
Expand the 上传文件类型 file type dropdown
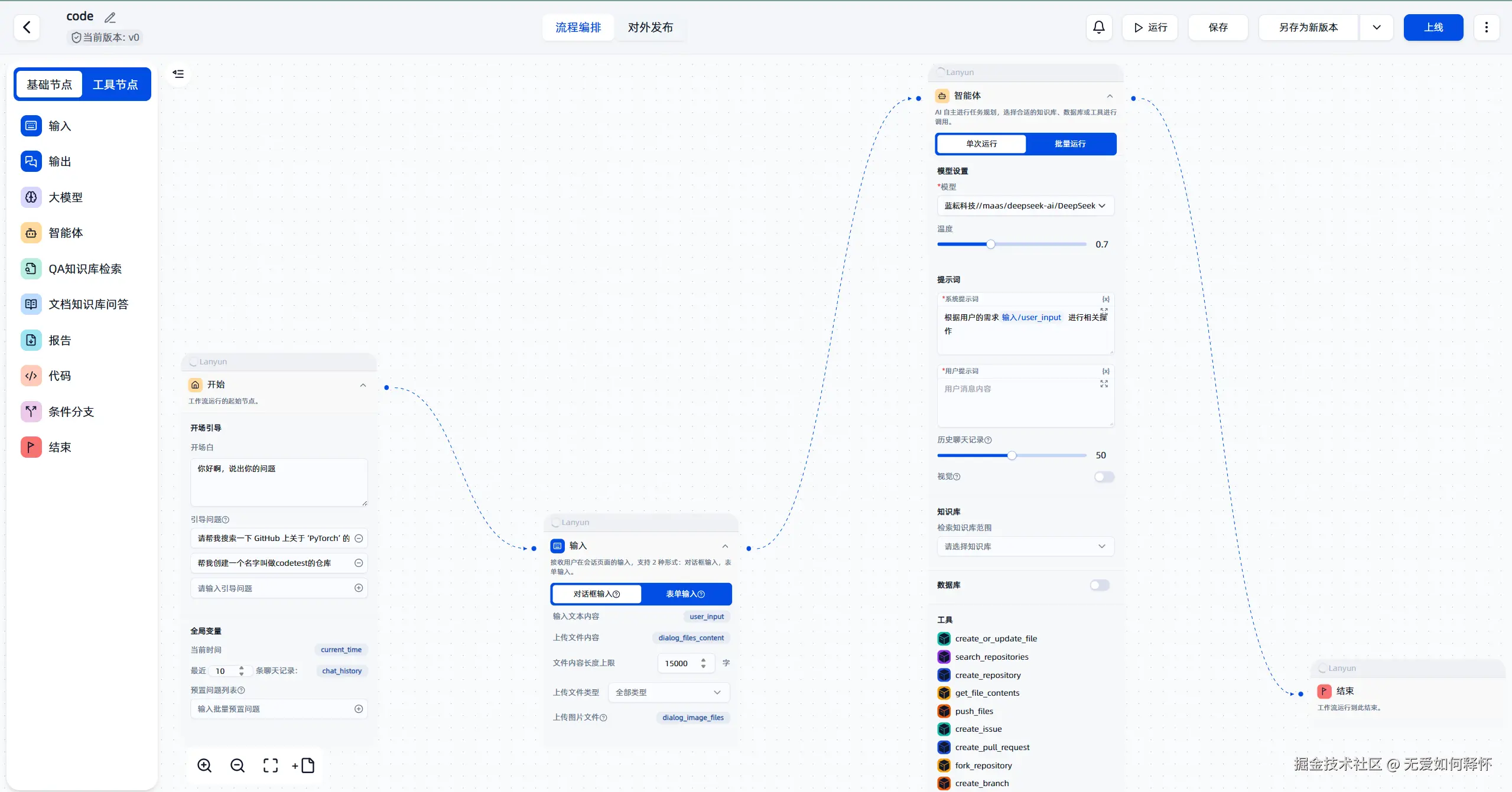(668, 692)
